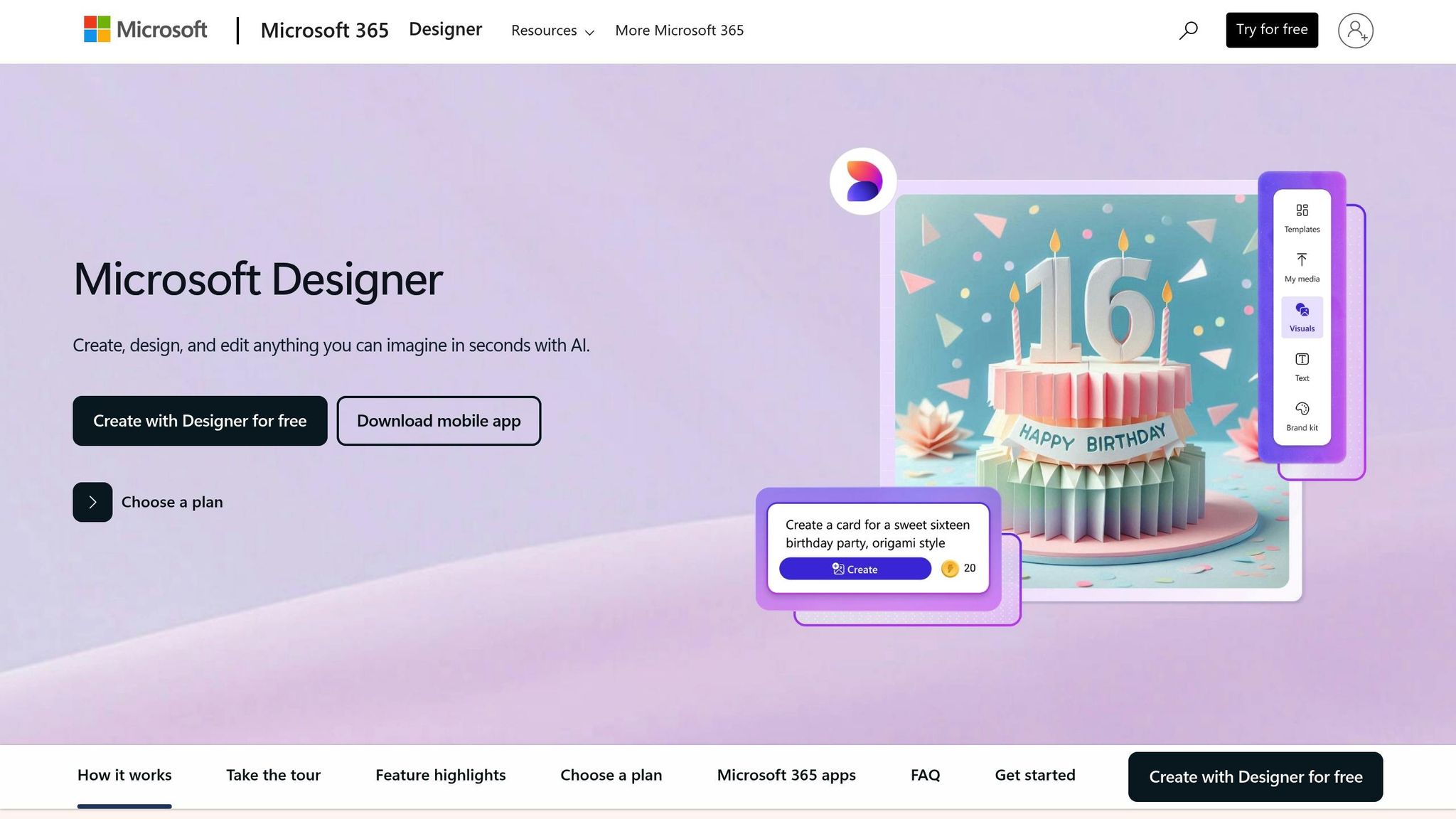Switch to How it works tab
Screen dimensions: 1456x819
124,776
